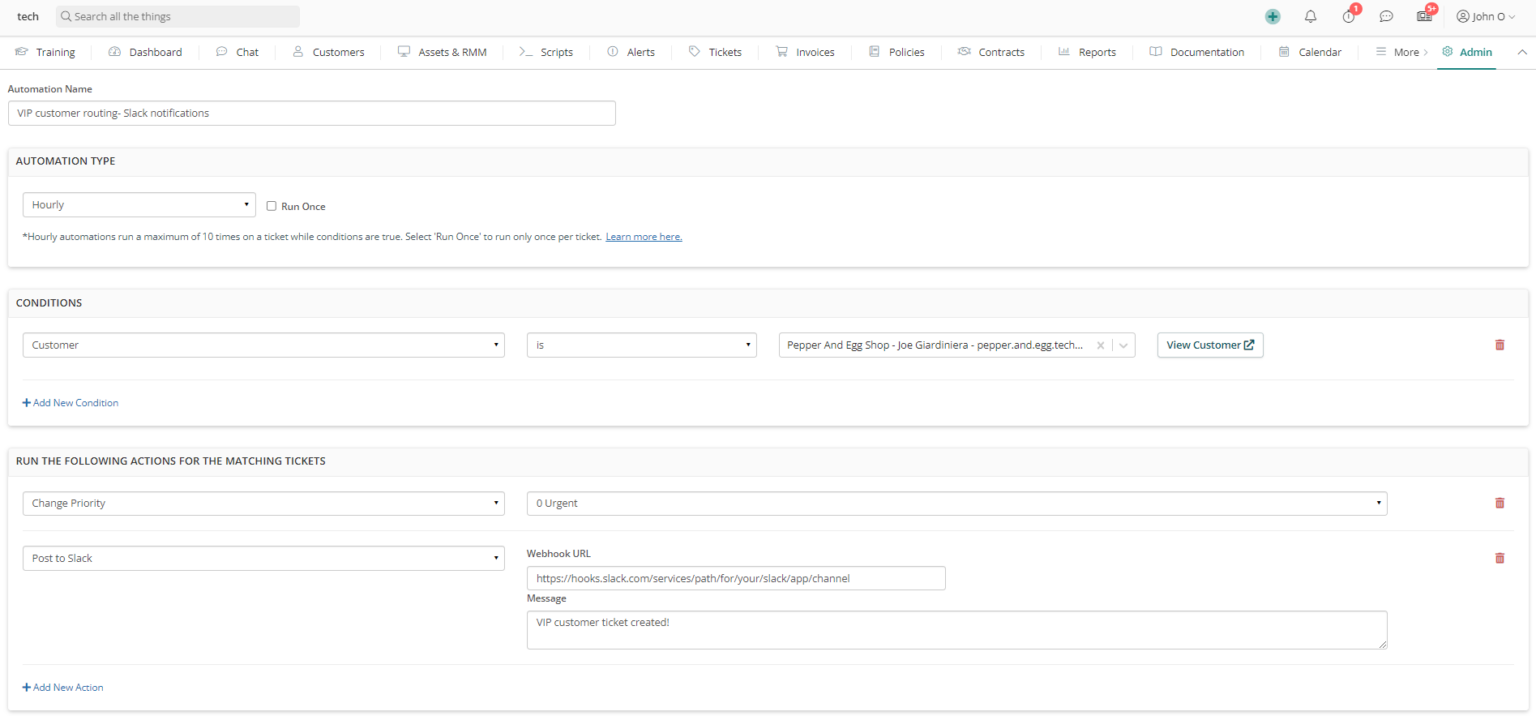Open the Learn more here link
The height and width of the screenshot is (716, 1536).
click(643, 237)
